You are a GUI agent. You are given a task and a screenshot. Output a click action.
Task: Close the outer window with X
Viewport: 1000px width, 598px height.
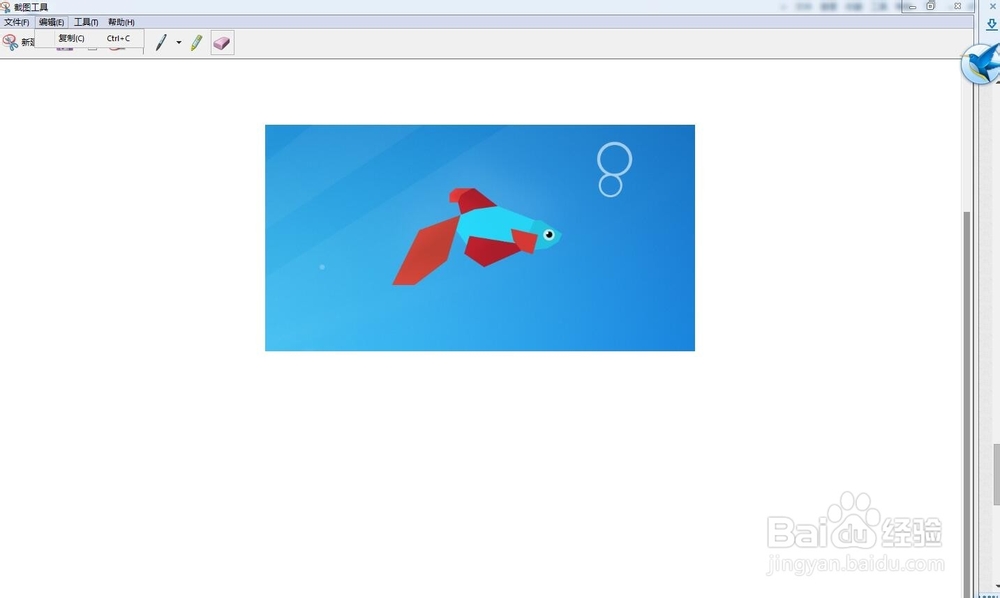tap(992, 6)
